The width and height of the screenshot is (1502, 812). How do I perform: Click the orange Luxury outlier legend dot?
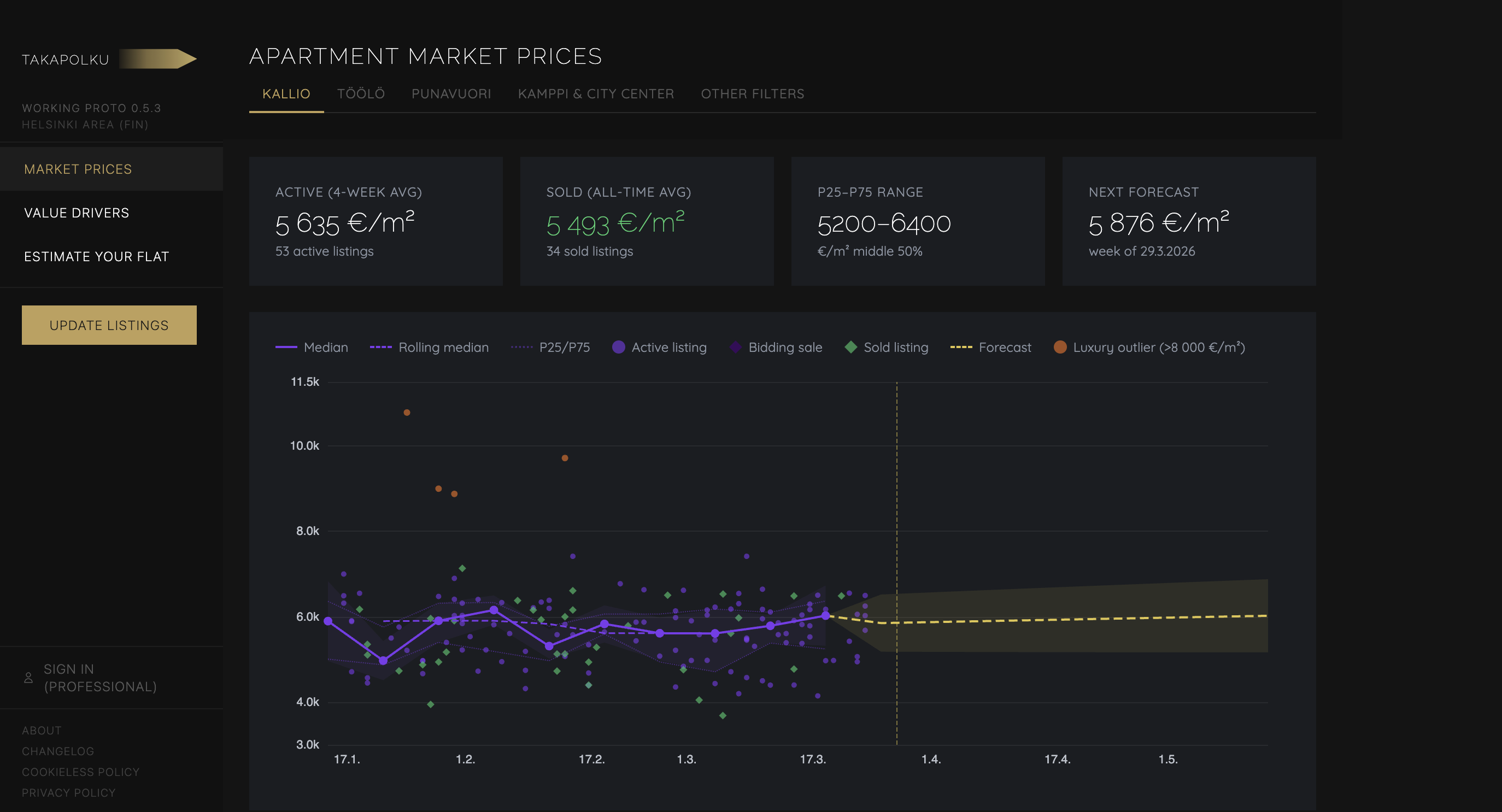click(x=1060, y=348)
